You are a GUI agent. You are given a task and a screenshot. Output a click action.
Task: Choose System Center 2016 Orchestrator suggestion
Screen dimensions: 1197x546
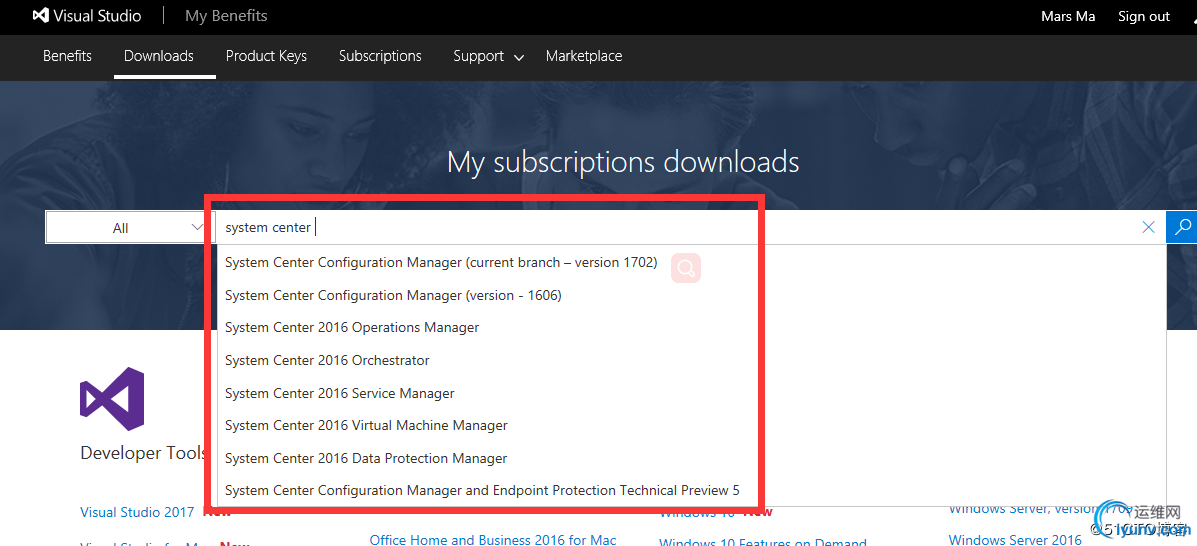coord(327,360)
